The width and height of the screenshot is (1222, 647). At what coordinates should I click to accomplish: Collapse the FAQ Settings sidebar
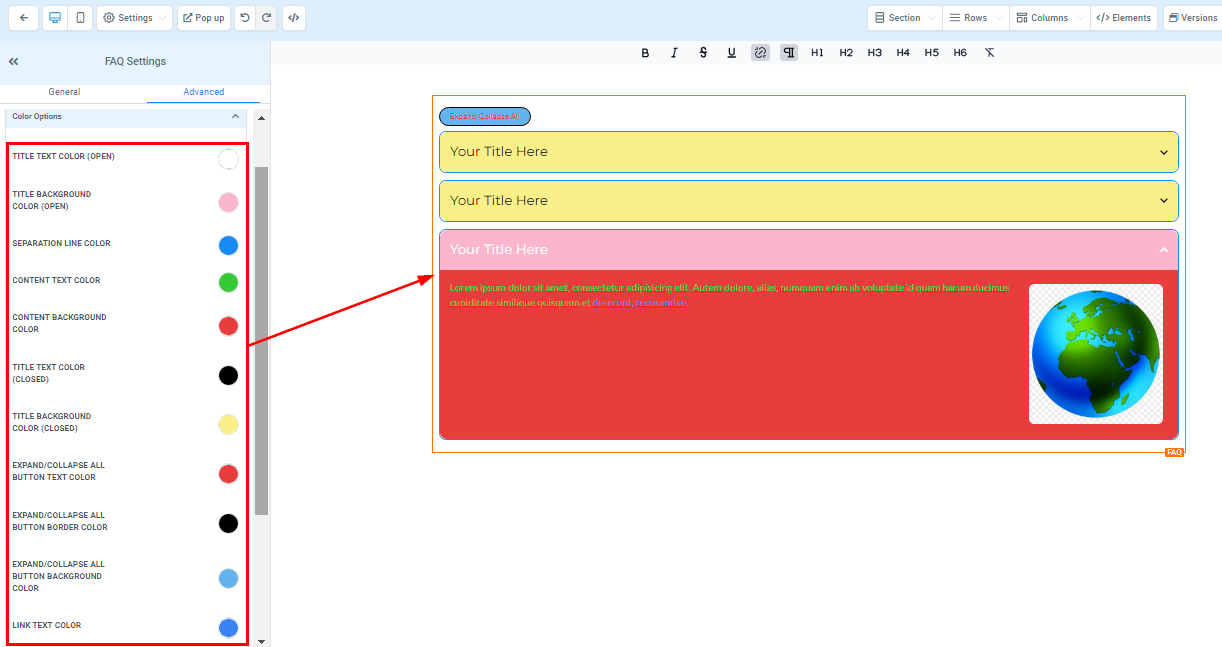coord(14,61)
